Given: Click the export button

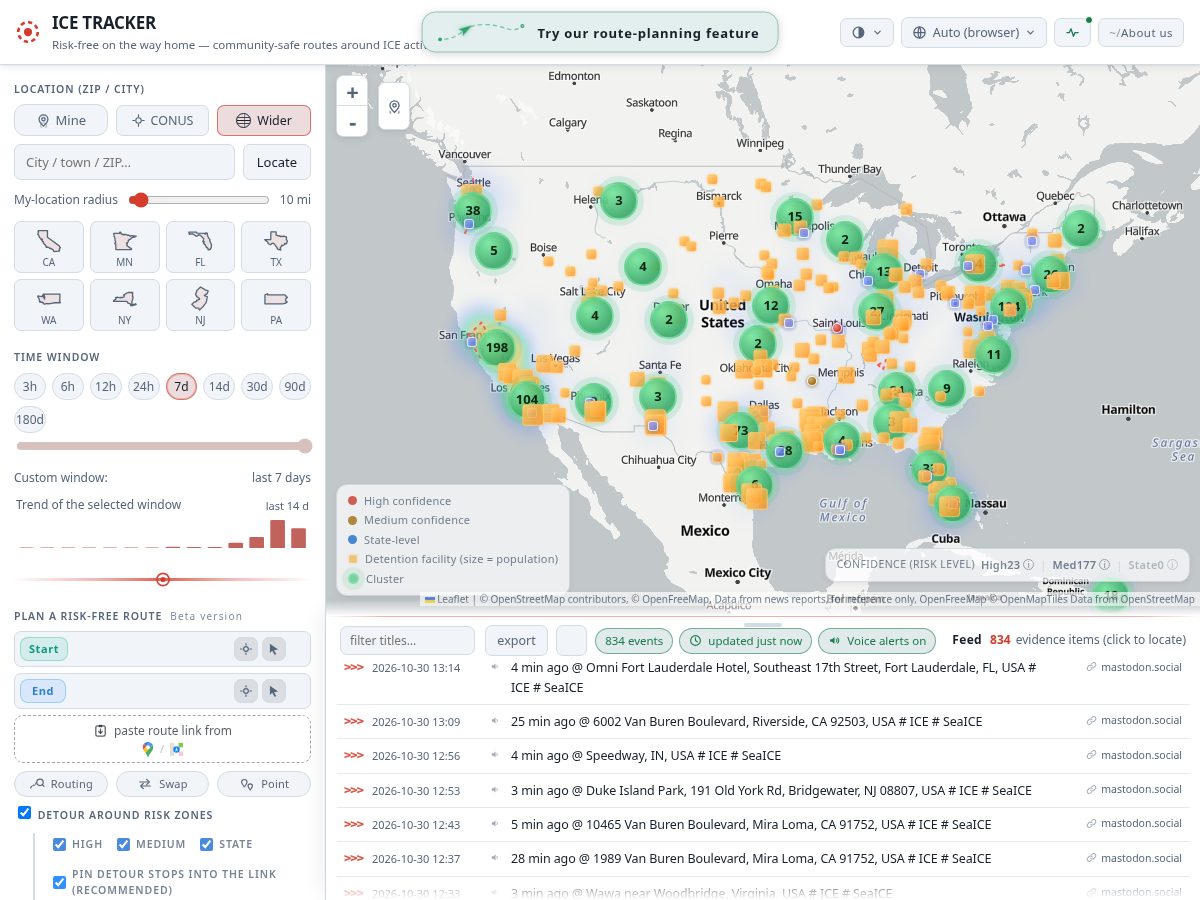Looking at the screenshot, I should pos(517,640).
